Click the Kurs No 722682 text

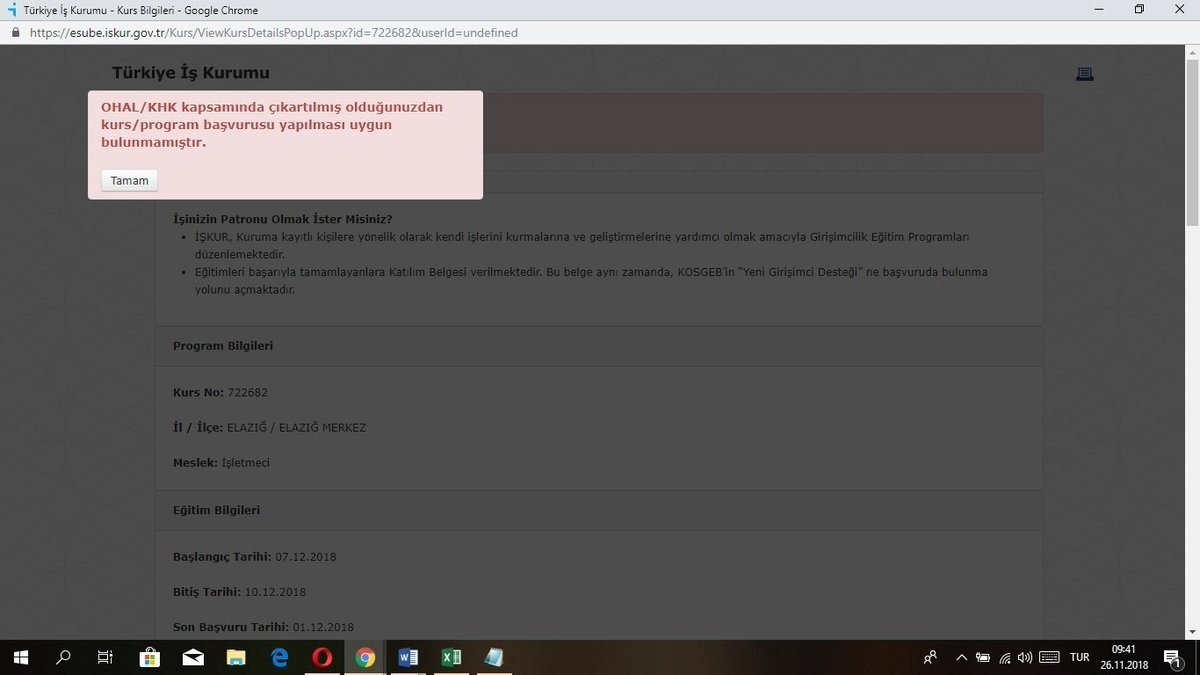pyautogui.click(x=220, y=392)
